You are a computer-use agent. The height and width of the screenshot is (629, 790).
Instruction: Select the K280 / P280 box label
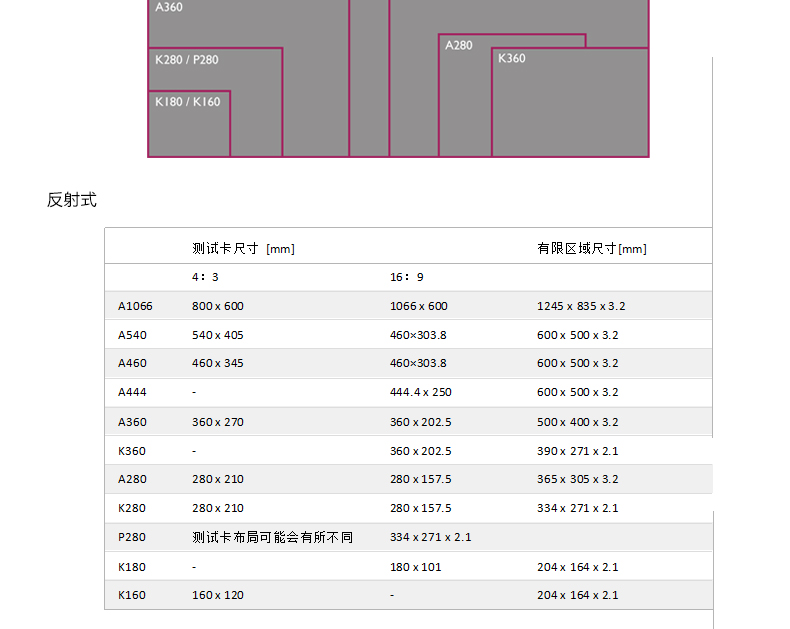187,60
